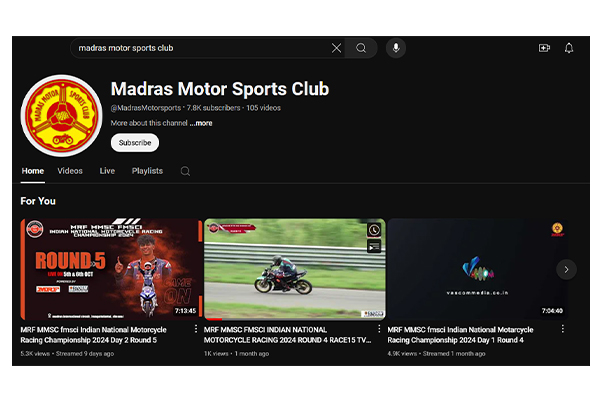The height and width of the screenshot is (400, 600).
Task: Click the Madras Motor Sports Club channel title
Action: click(x=220, y=89)
